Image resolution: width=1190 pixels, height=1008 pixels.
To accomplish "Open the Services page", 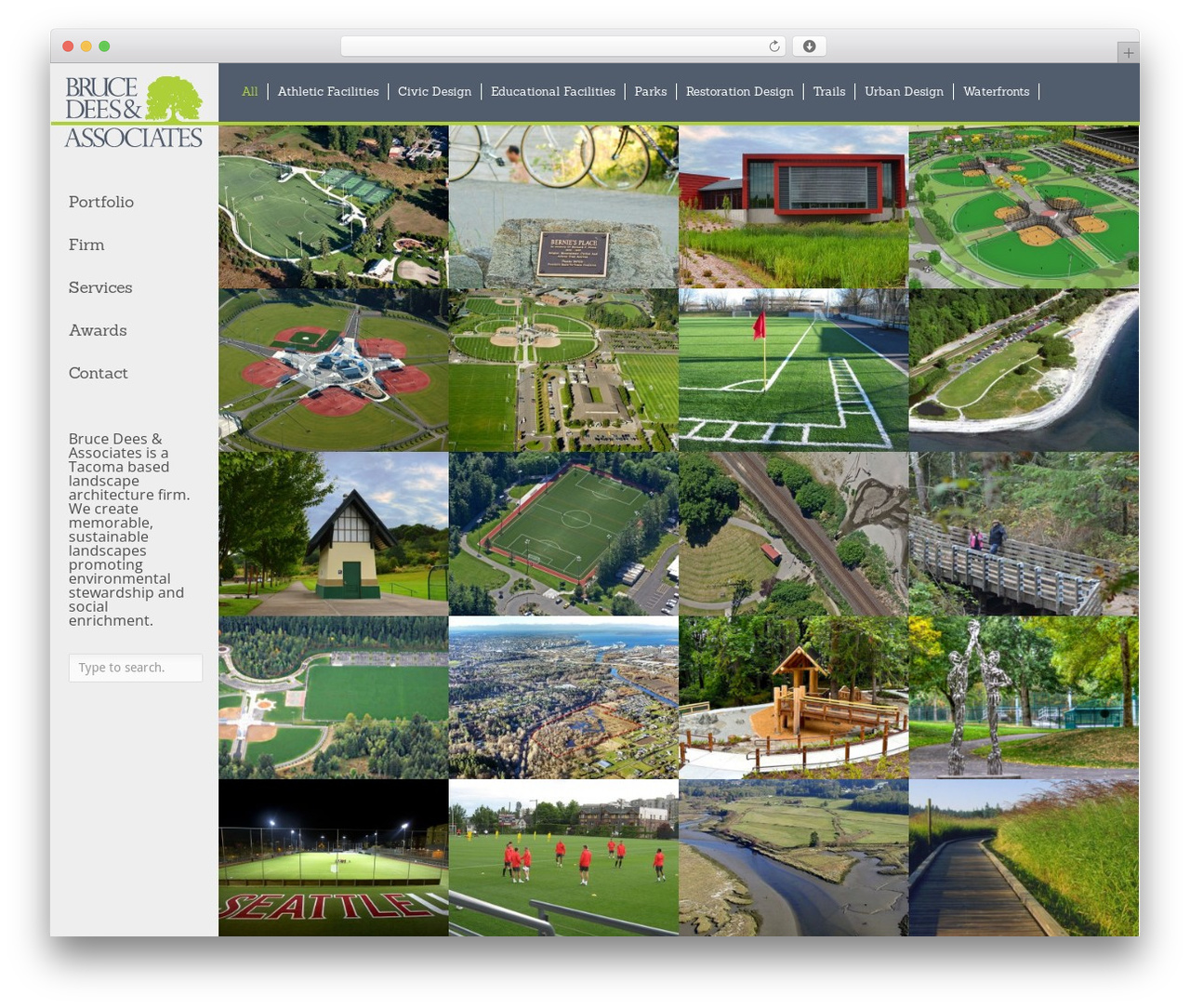I will pyautogui.click(x=100, y=287).
